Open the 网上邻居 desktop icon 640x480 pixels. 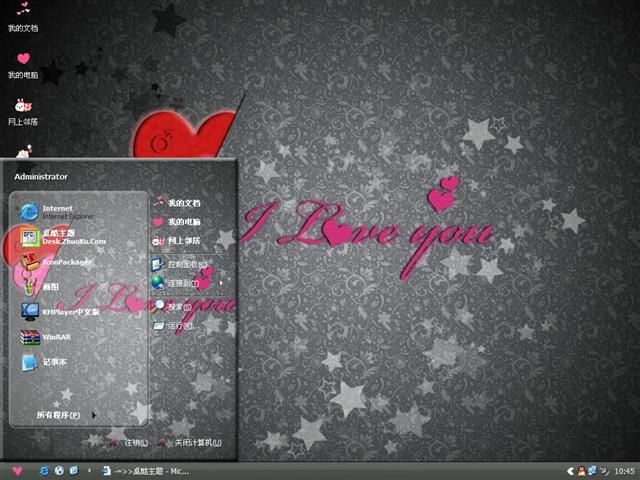pos(23,112)
